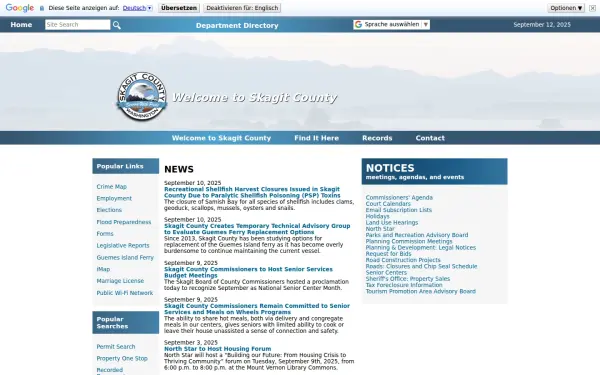This screenshot has height=375, width=600.
Task: Open the Department Directory
Action: point(237,26)
